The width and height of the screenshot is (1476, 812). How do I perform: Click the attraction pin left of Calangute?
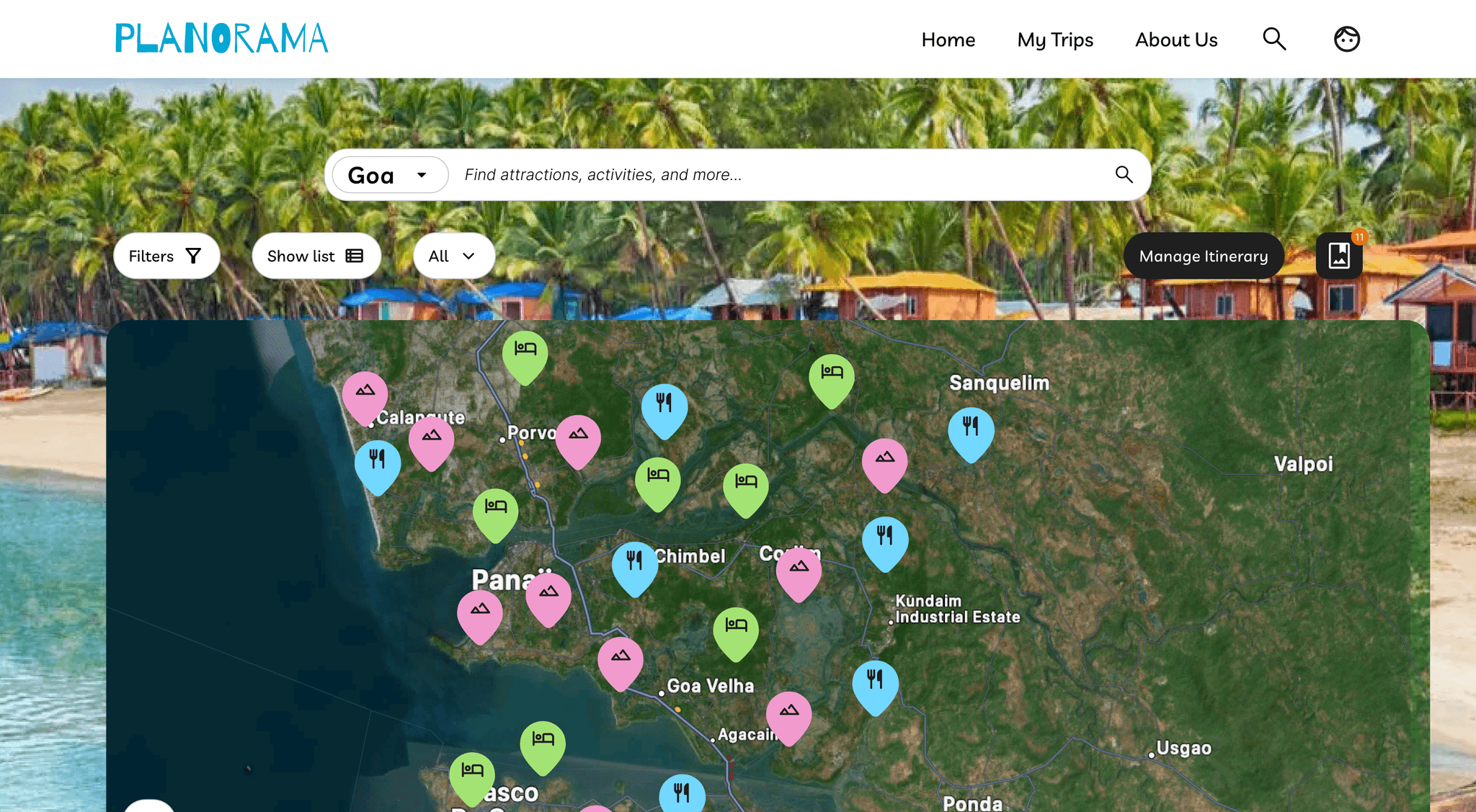[x=365, y=395]
